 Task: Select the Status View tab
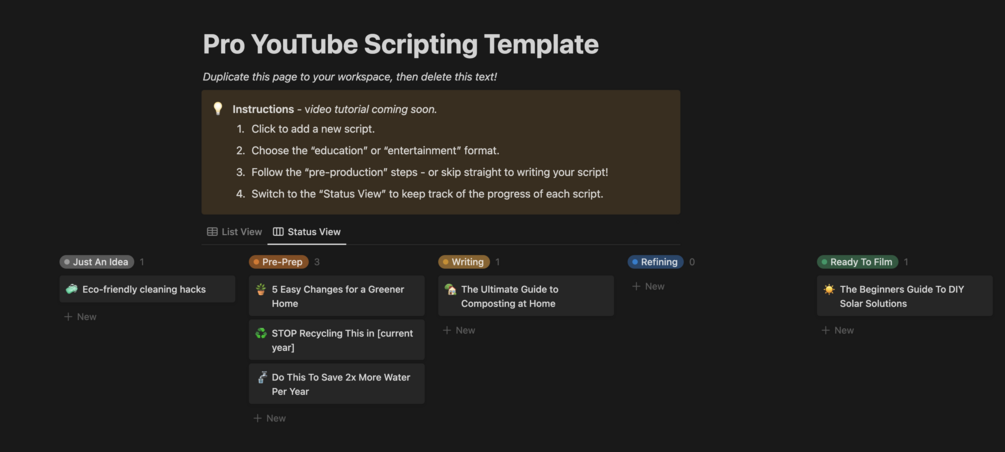click(x=307, y=231)
